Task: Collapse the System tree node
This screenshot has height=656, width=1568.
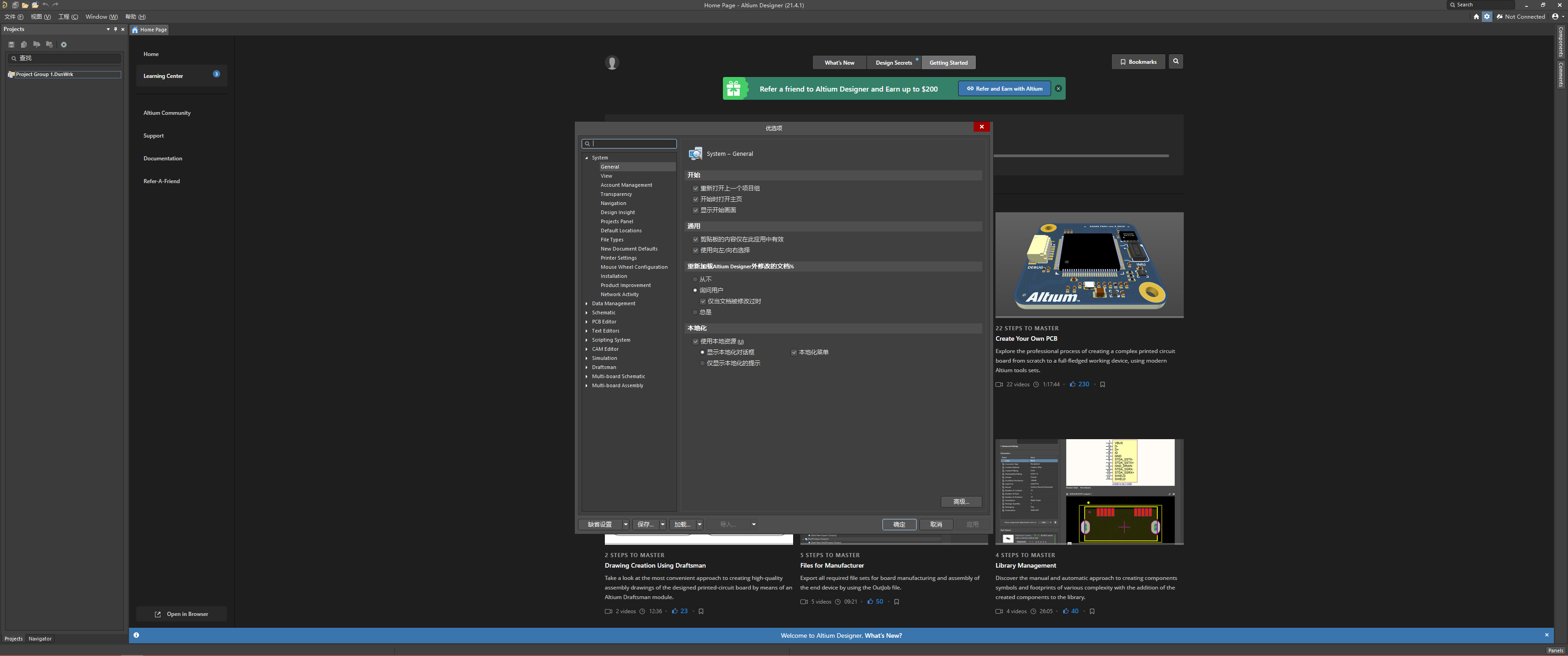Action: coord(587,158)
